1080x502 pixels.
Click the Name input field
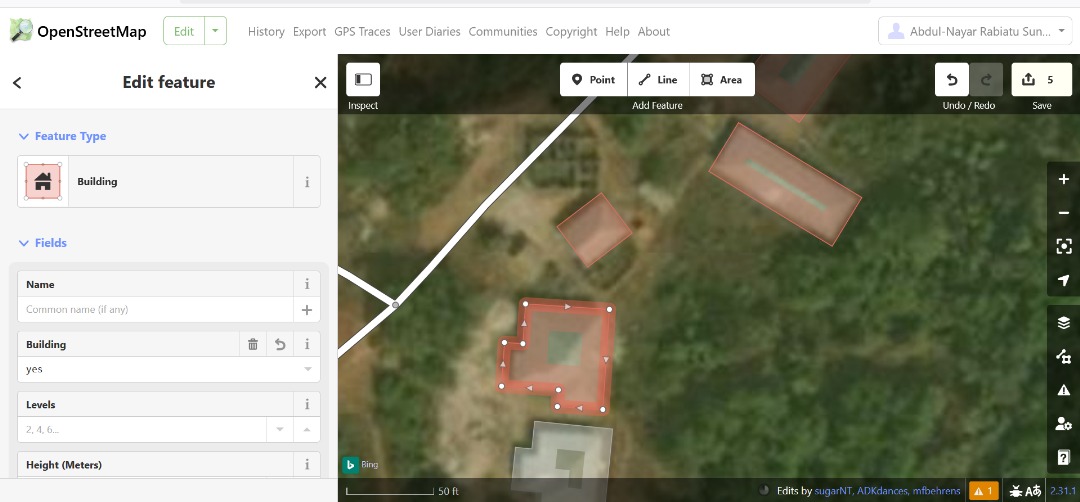point(156,310)
